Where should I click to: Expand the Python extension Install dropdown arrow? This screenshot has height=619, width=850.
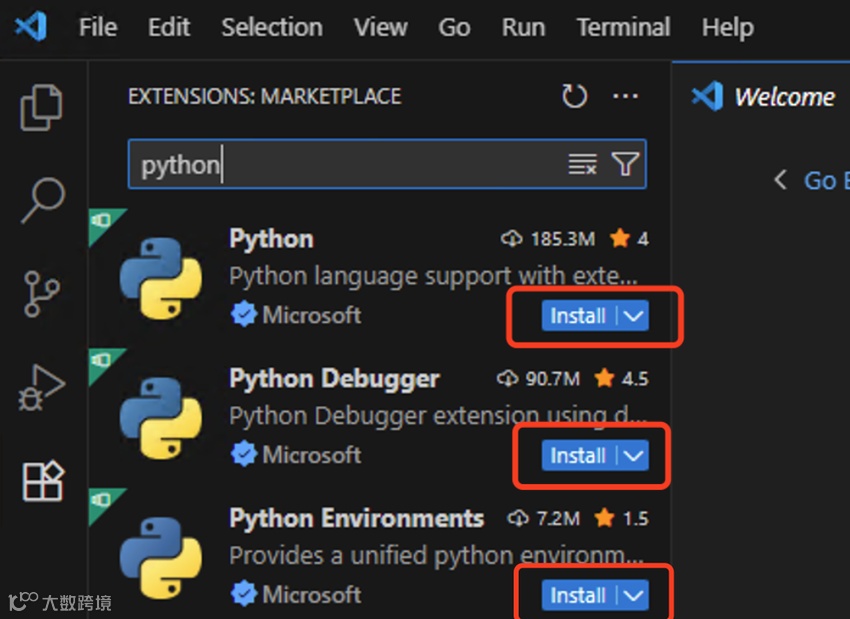click(x=634, y=316)
